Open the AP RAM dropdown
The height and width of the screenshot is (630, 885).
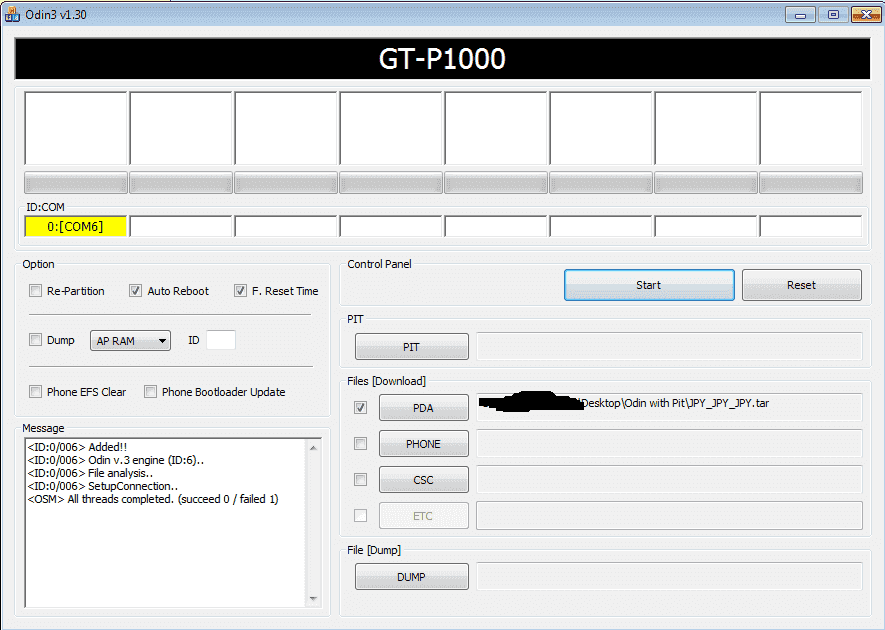pos(130,340)
